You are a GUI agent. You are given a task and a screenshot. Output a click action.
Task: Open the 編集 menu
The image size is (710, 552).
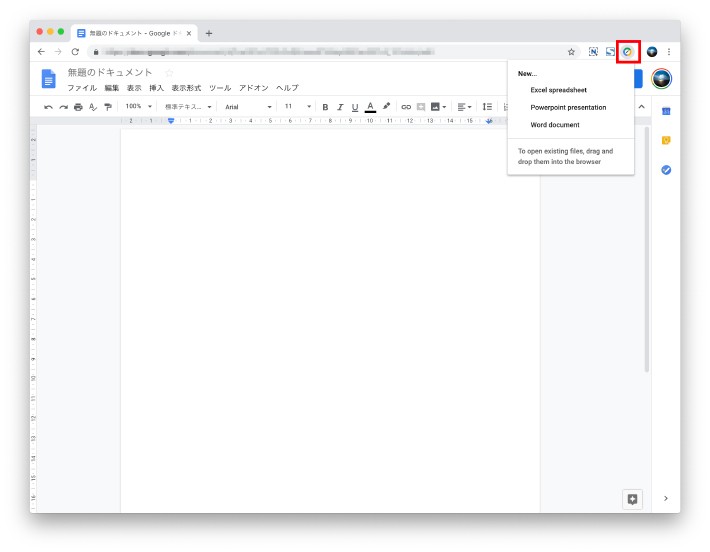point(111,88)
